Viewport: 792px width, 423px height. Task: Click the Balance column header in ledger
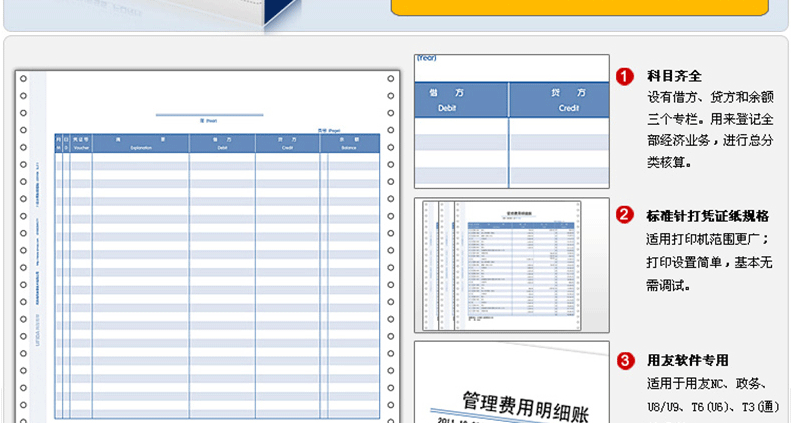349,144
